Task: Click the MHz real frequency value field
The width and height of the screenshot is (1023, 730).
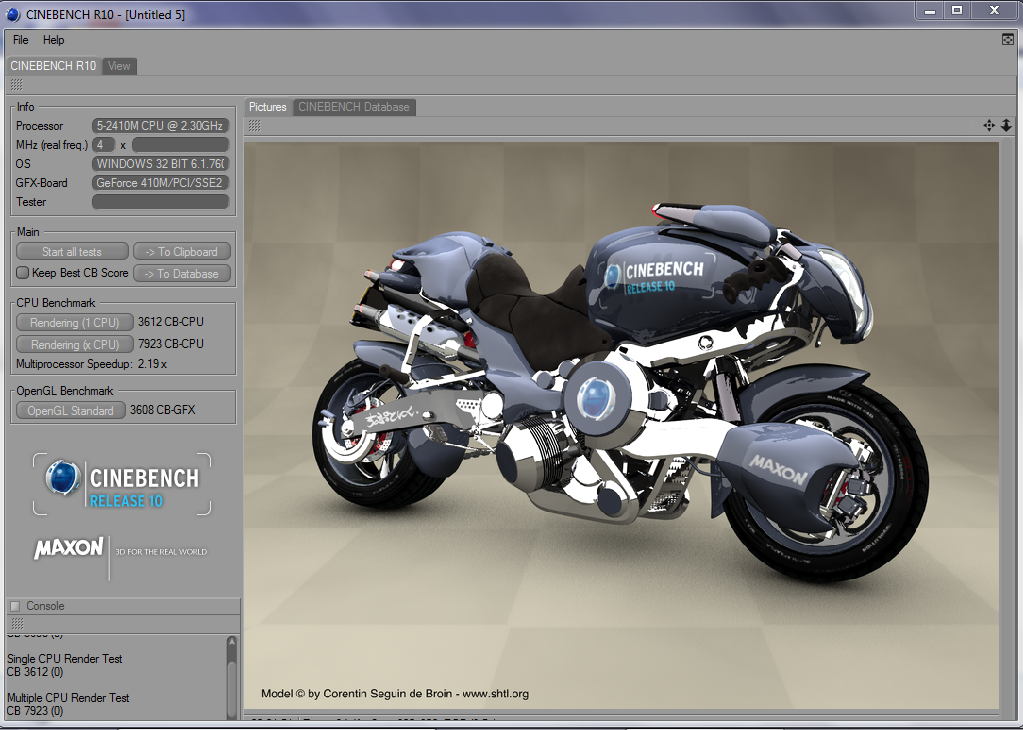Action: click(180, 145)
